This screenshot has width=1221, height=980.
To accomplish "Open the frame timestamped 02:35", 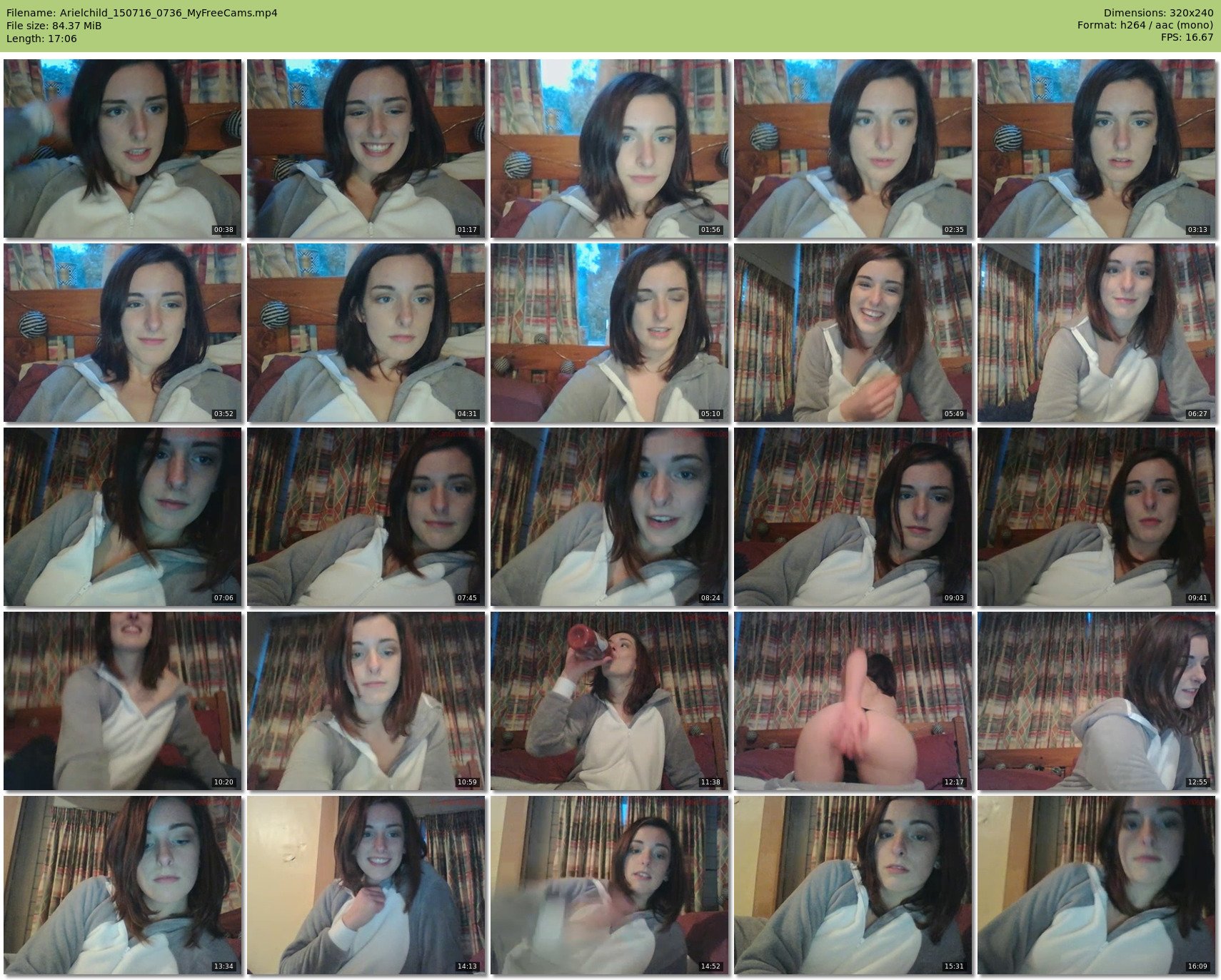I will 853,148.
